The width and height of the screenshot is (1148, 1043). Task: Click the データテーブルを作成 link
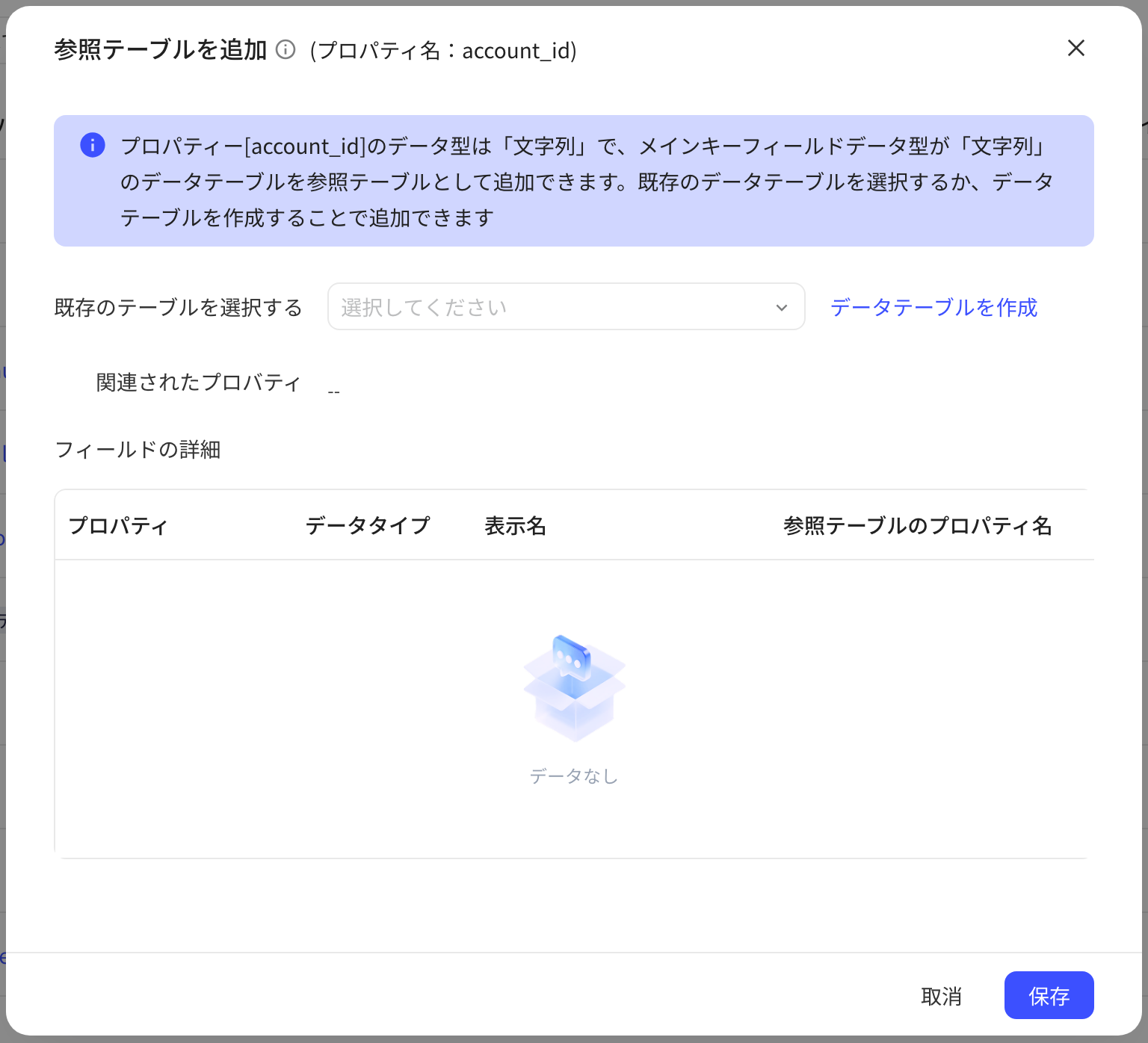point(934,307)
